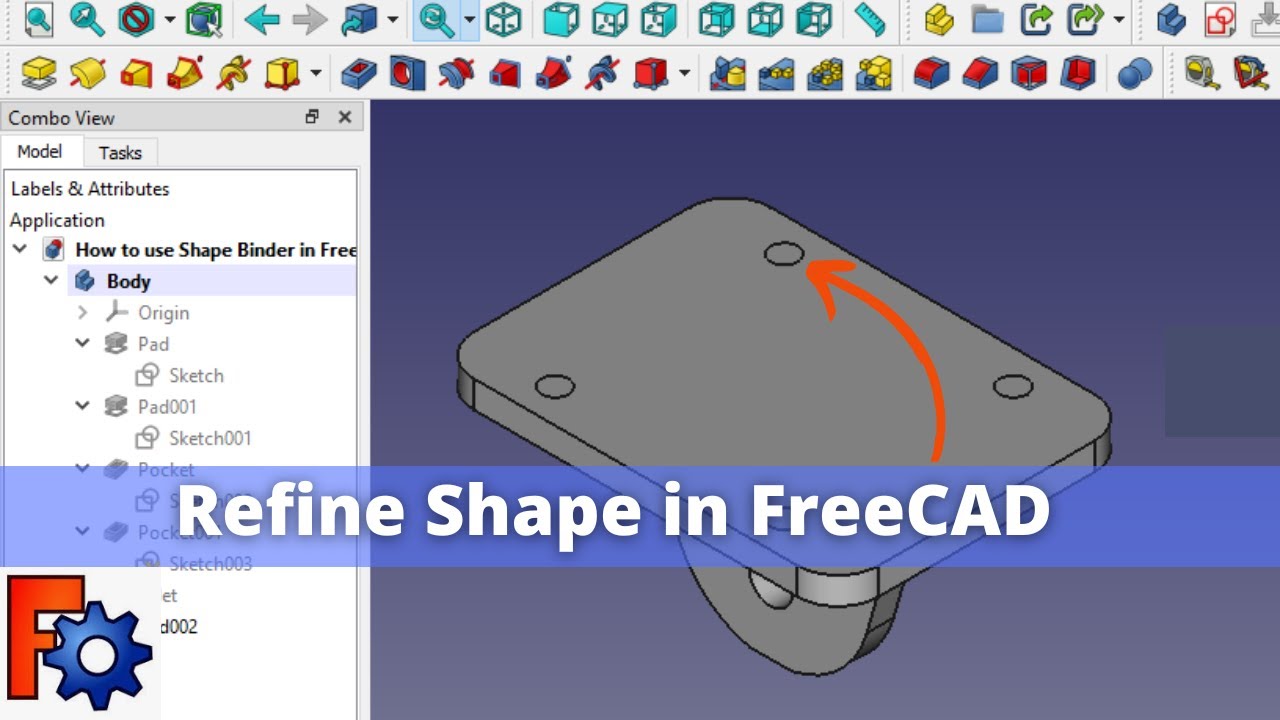Click the grey forward arrow icon

(x=310, y=20)
